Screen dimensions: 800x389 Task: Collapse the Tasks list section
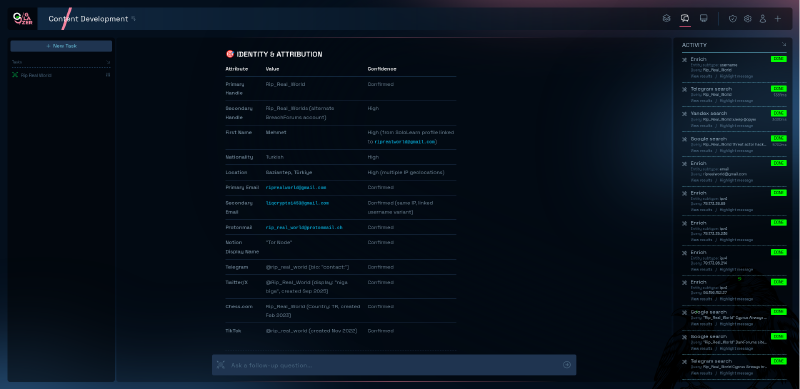pyautogui.click(x=108, y=62)
